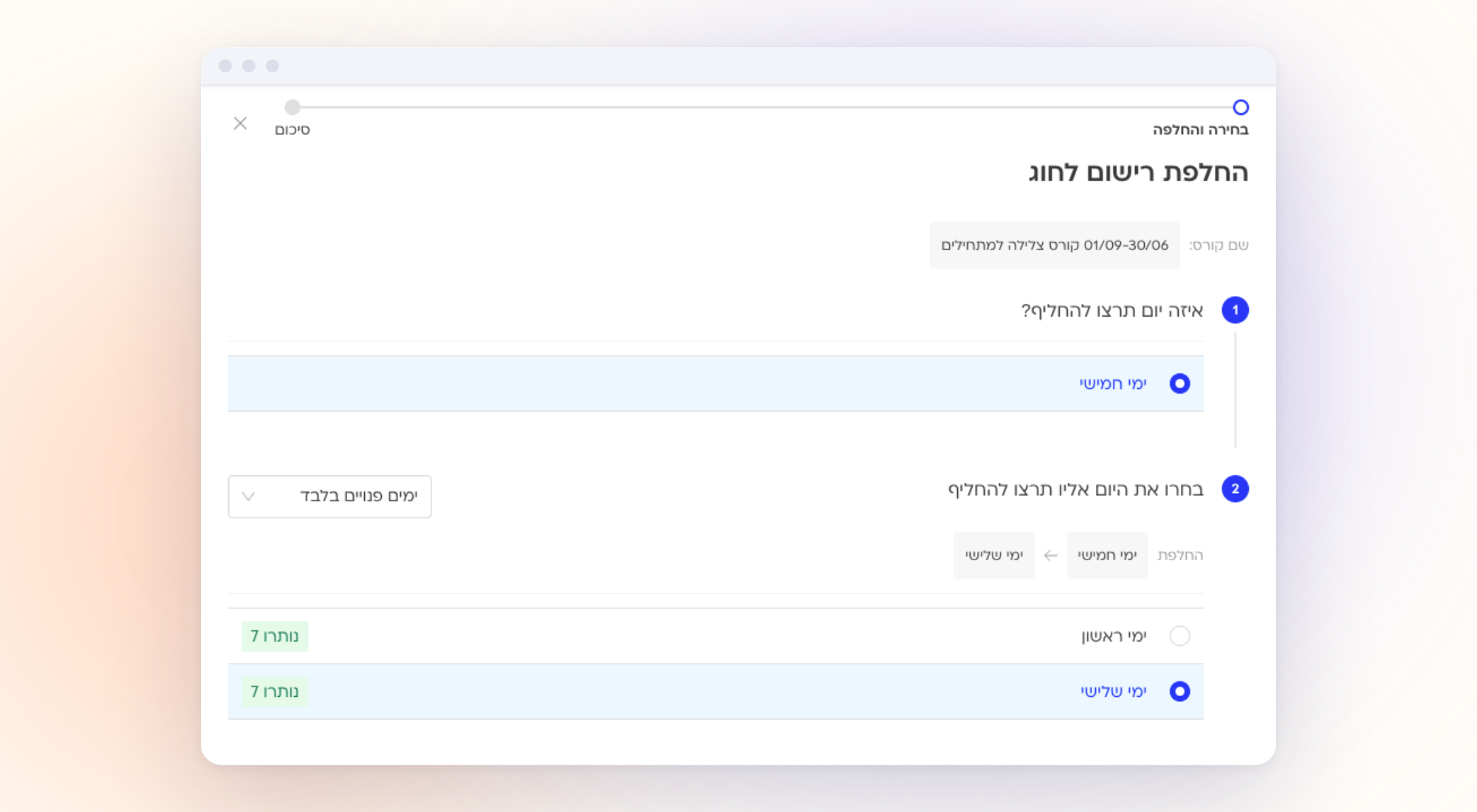Click the בחירה והחלפה step circle
1477x812 pixels.
[x=1241, y=107]
